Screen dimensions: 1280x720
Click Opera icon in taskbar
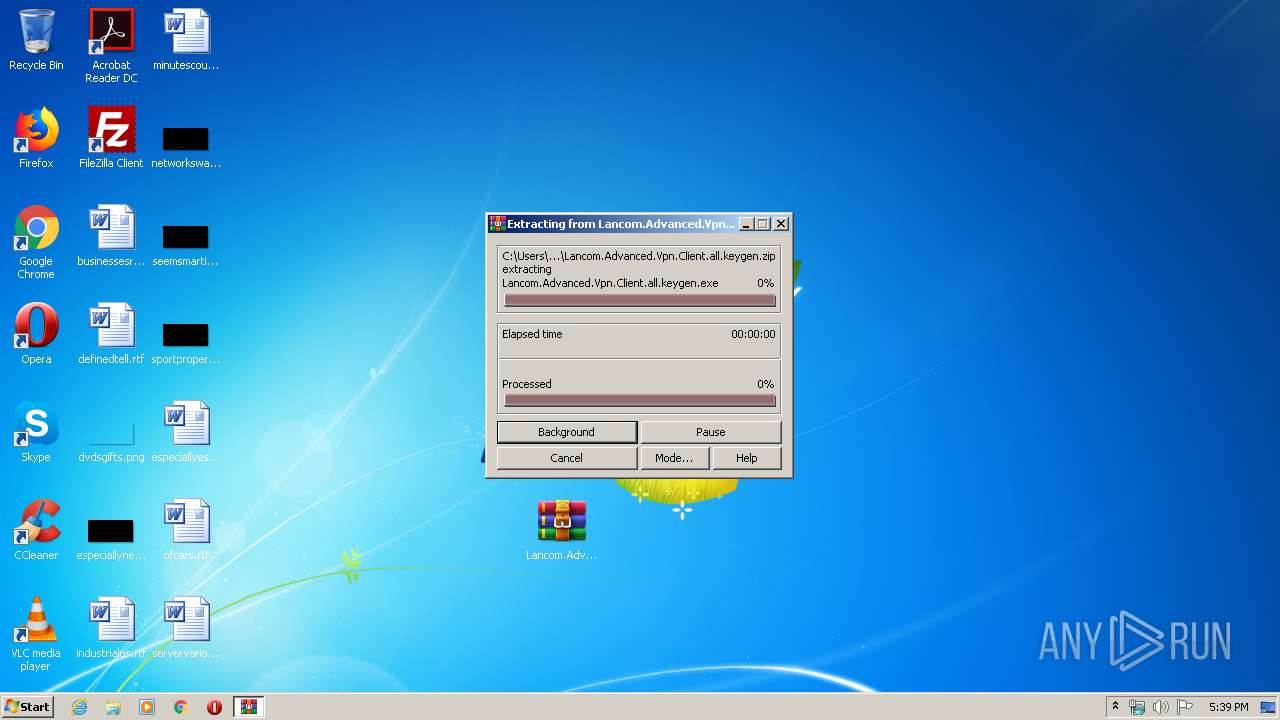(x=214, y=707)
